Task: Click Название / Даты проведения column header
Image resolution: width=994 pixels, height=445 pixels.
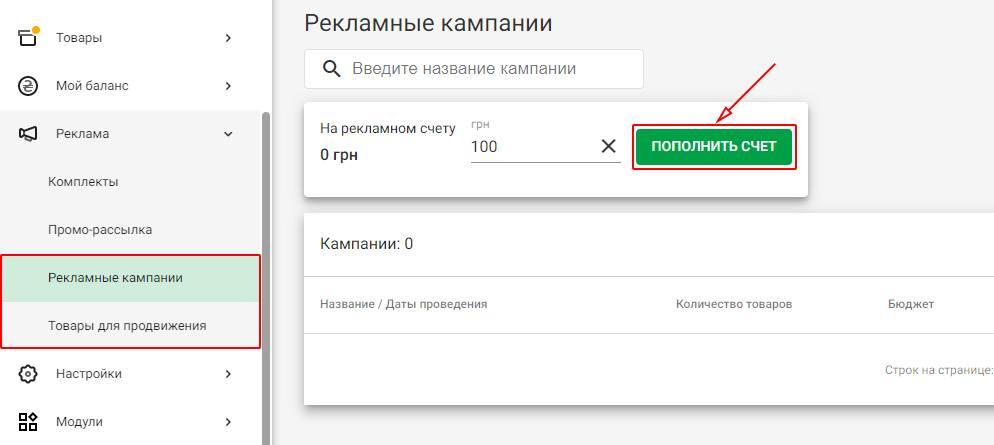Action: [403, 304]
